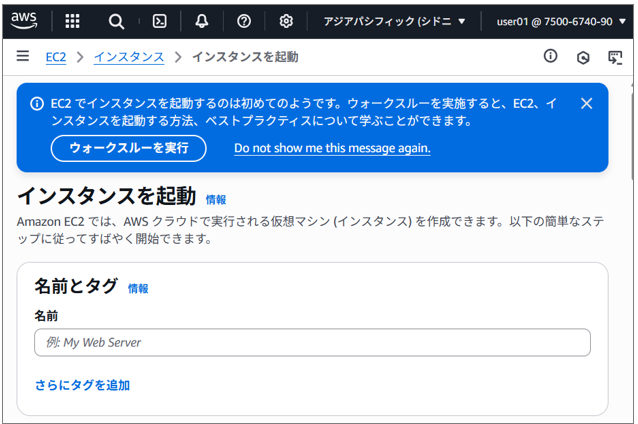Open the AWS home logo
Image resolution: width=638 pixels, height=424 pixels.
(x=24, y=21)
